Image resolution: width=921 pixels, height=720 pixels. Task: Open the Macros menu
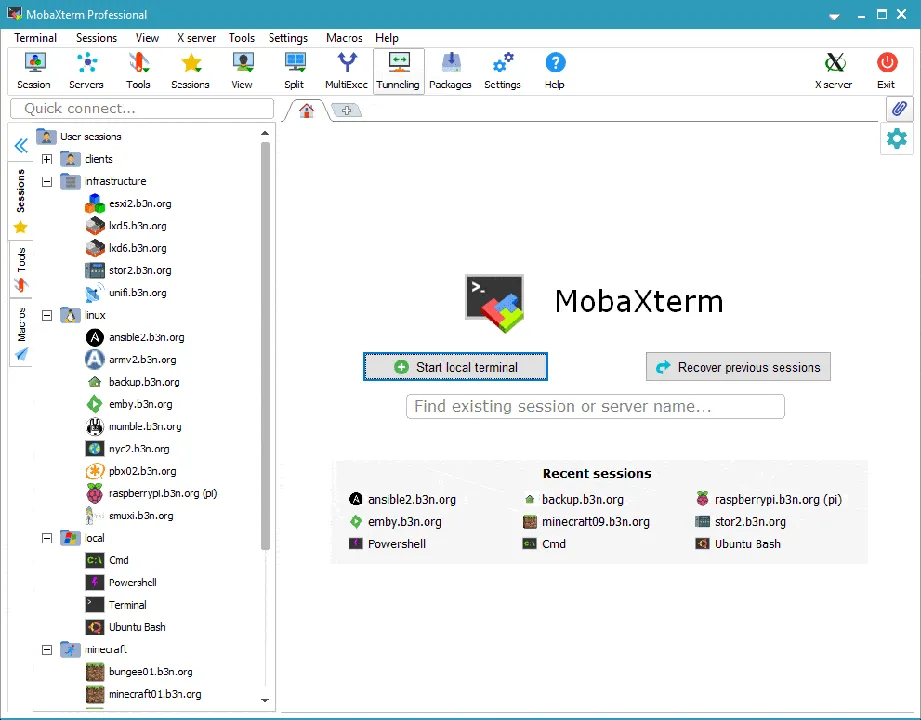click(344, 38)
